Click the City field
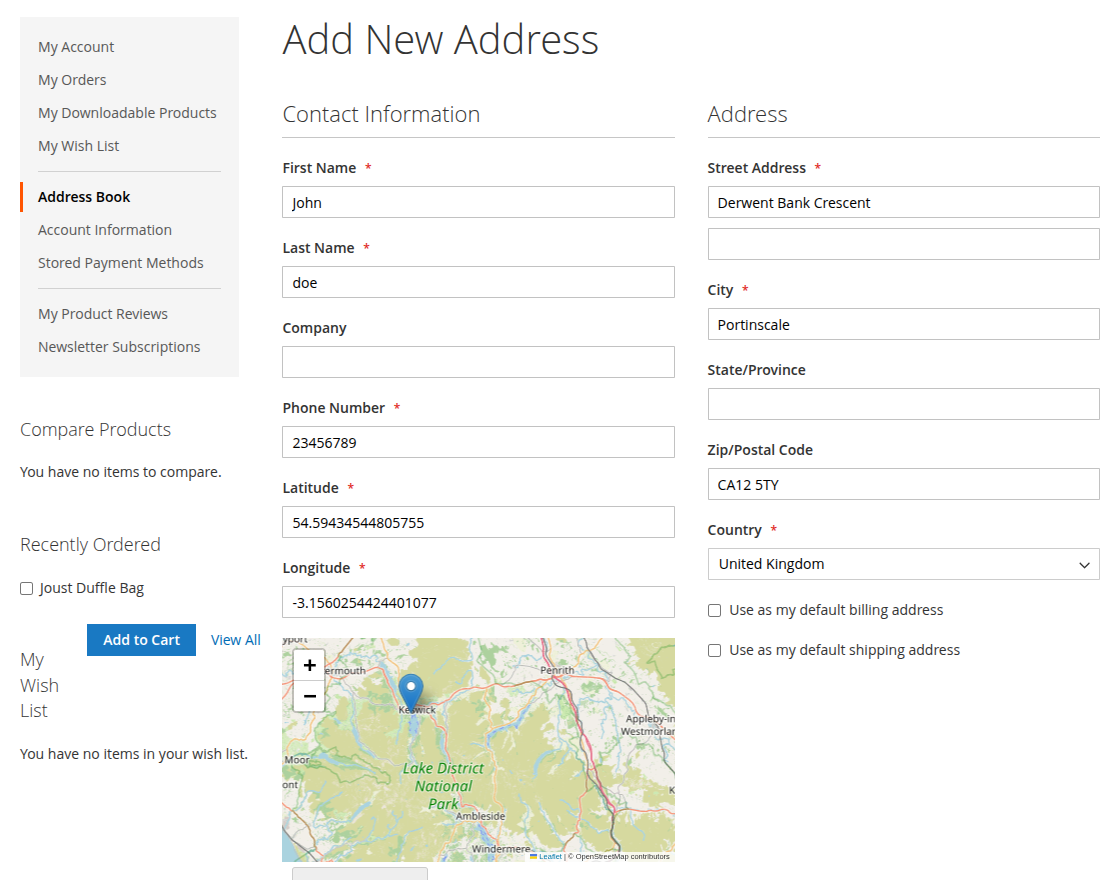Image resolution: width=1120 pixels, height=880 pixels. coord(904,324)
